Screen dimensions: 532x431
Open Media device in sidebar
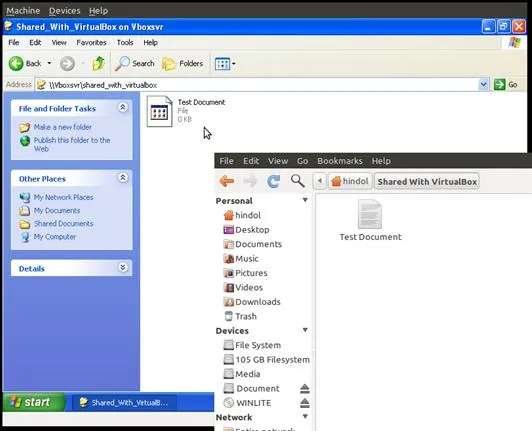tap(242, 374)
